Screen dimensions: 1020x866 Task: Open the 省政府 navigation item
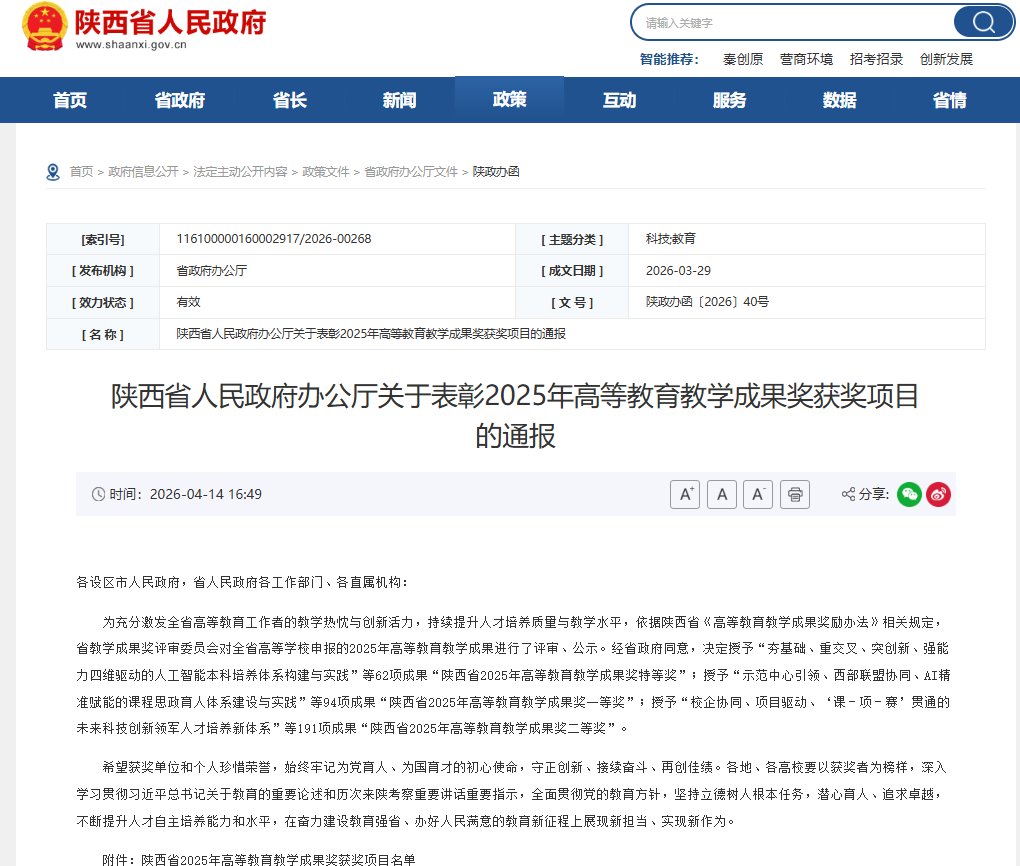[180, 100]
